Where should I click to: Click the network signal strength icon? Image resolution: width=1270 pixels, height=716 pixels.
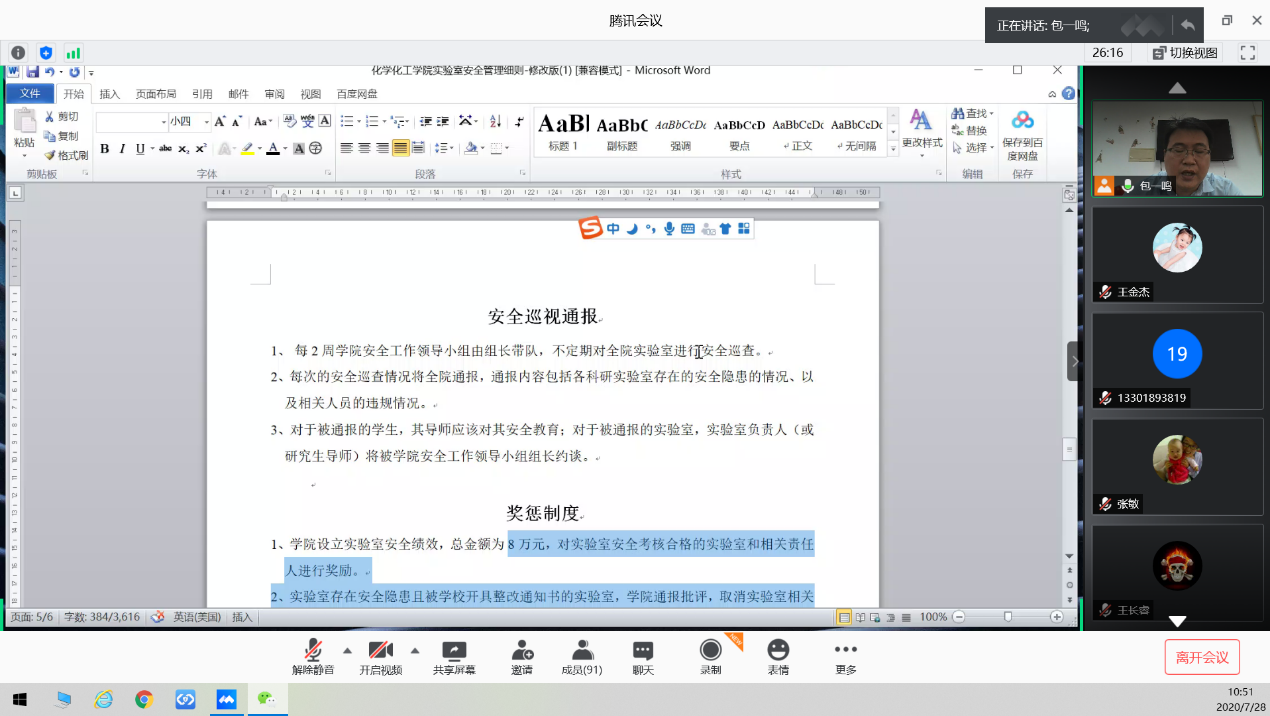pyautogui.click(x=73, y=53)
